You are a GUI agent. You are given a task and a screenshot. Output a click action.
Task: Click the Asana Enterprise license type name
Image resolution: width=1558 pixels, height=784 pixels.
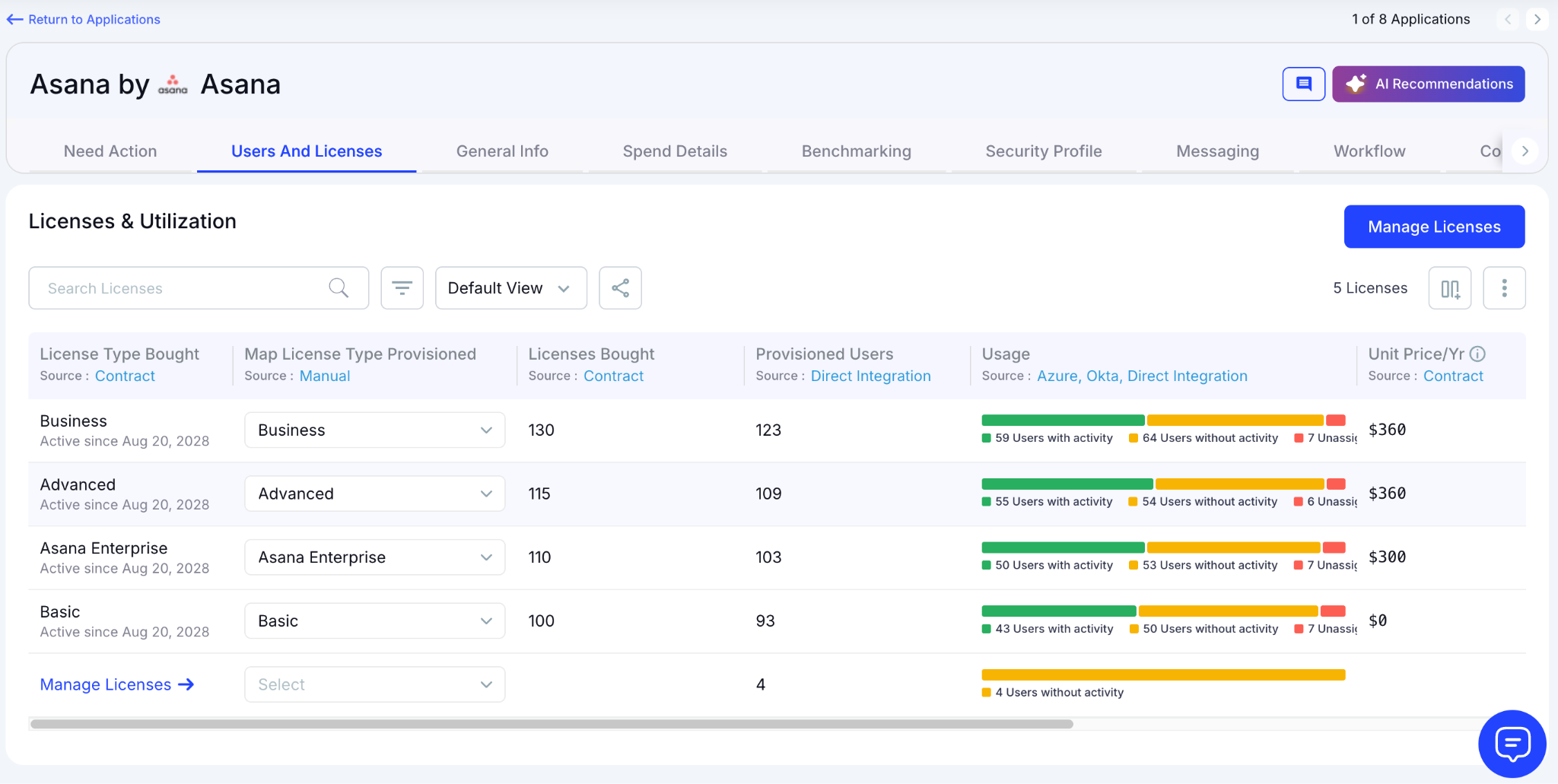coord(103,548)
